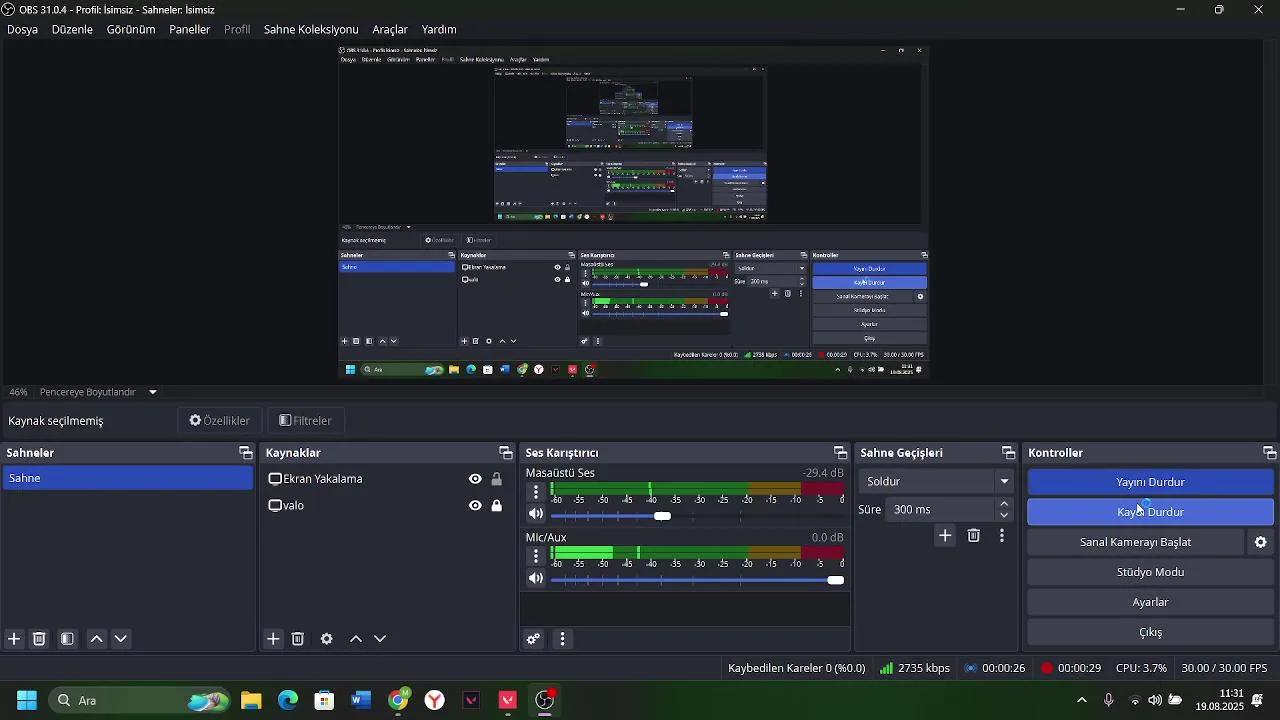Click Çıkış button
This screenshot has width=1280, height=720.
(x=1151, y=632)
